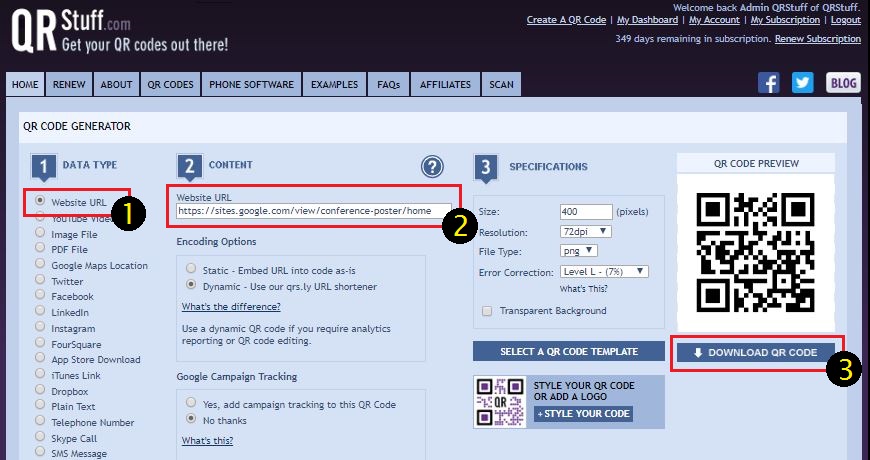Screen dimensions: 870x460
Task: Select the Twitter data type
Action: (40, 280)
